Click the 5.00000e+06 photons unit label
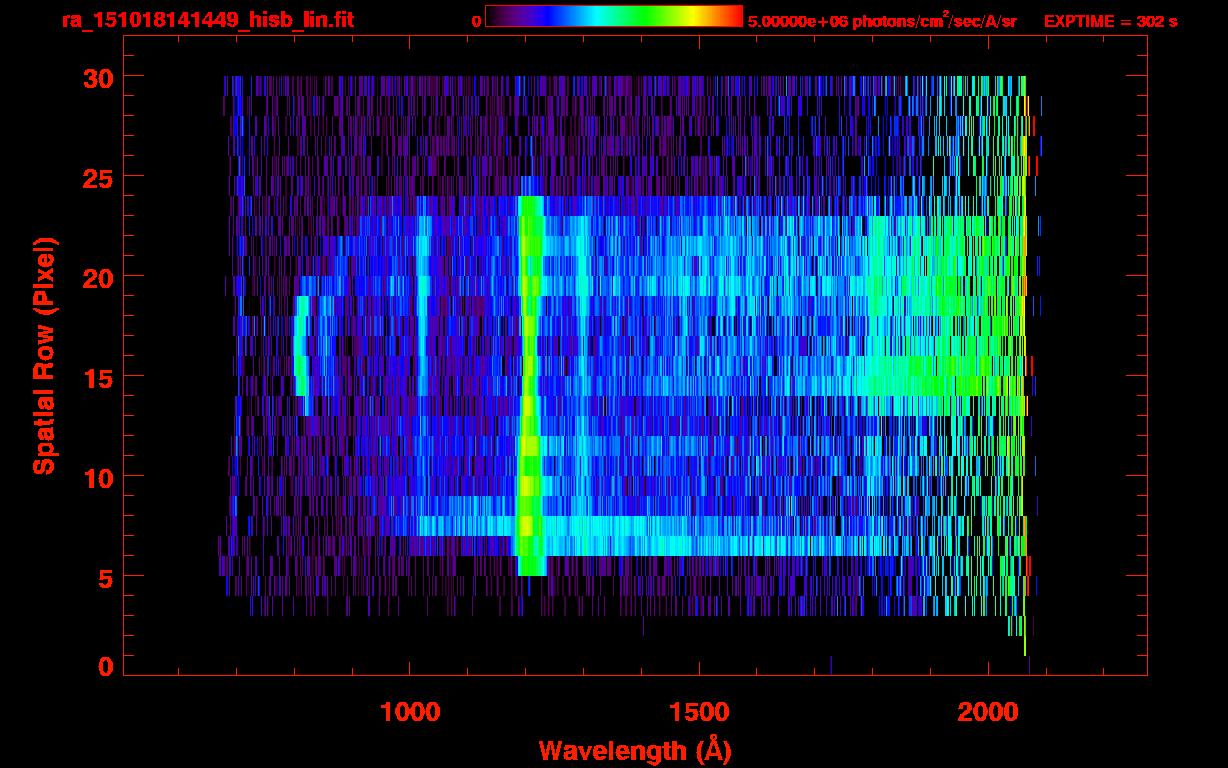 point(882,20)
